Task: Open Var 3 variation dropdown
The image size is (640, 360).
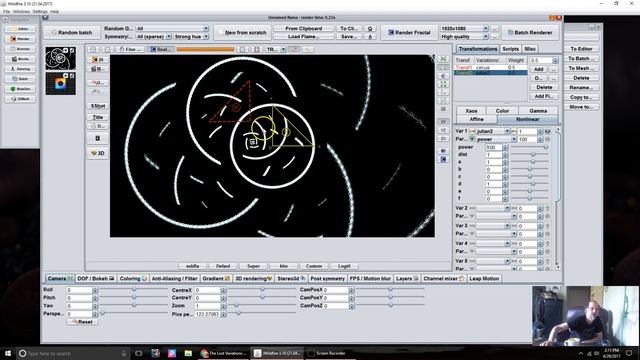Action: pyautogui.click(x=493, y=226)
